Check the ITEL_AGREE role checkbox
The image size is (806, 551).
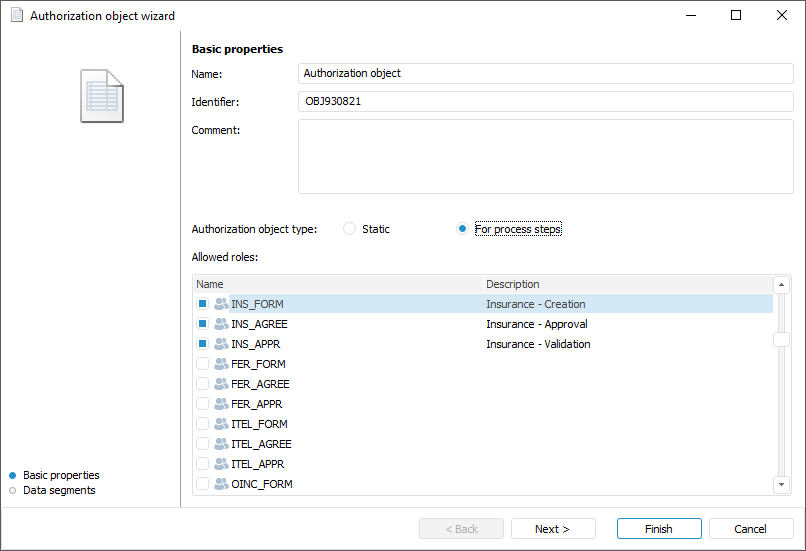click(203, 444)
